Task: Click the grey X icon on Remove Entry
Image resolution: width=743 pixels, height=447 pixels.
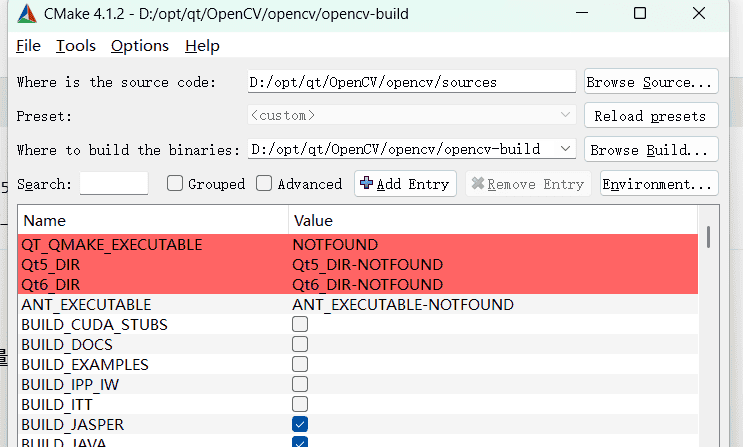Action: click(478, 183)
